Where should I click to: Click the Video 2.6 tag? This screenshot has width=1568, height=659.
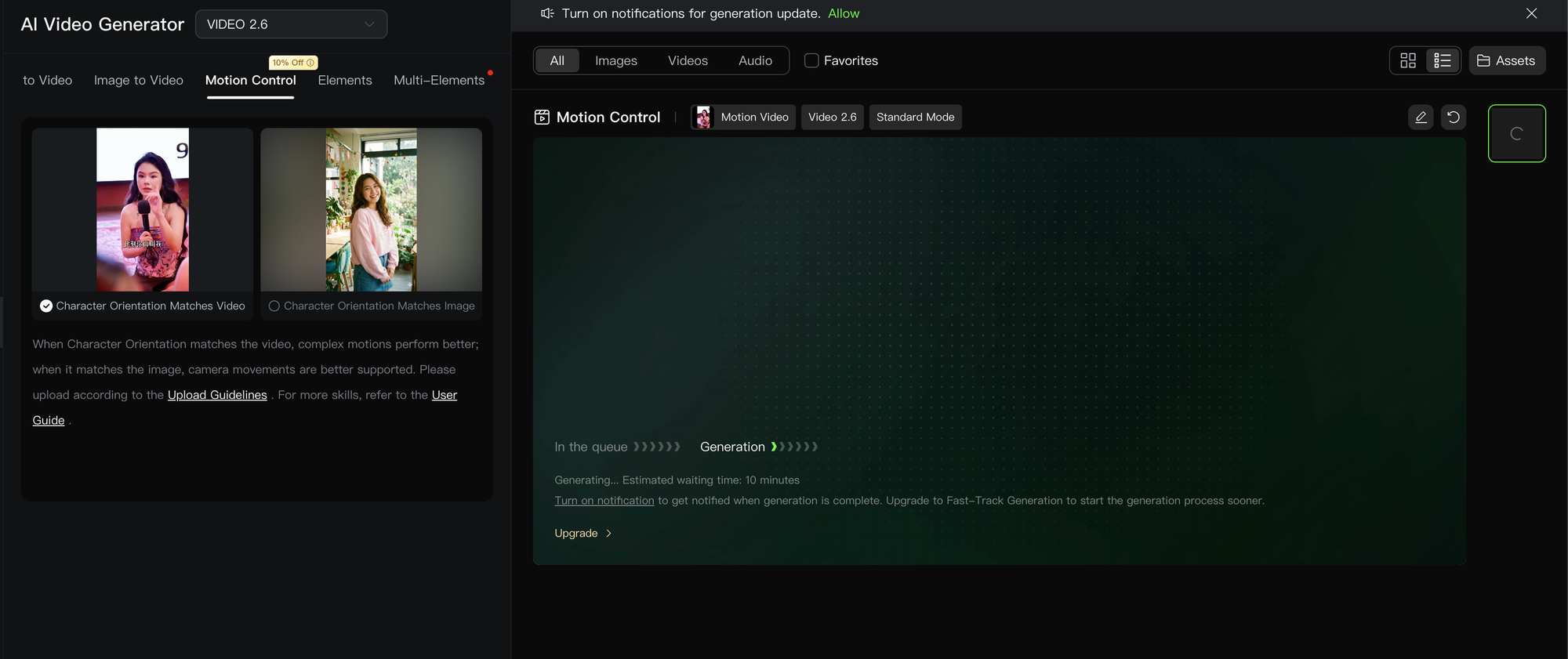pyautogui.click(x=833, y=117)
